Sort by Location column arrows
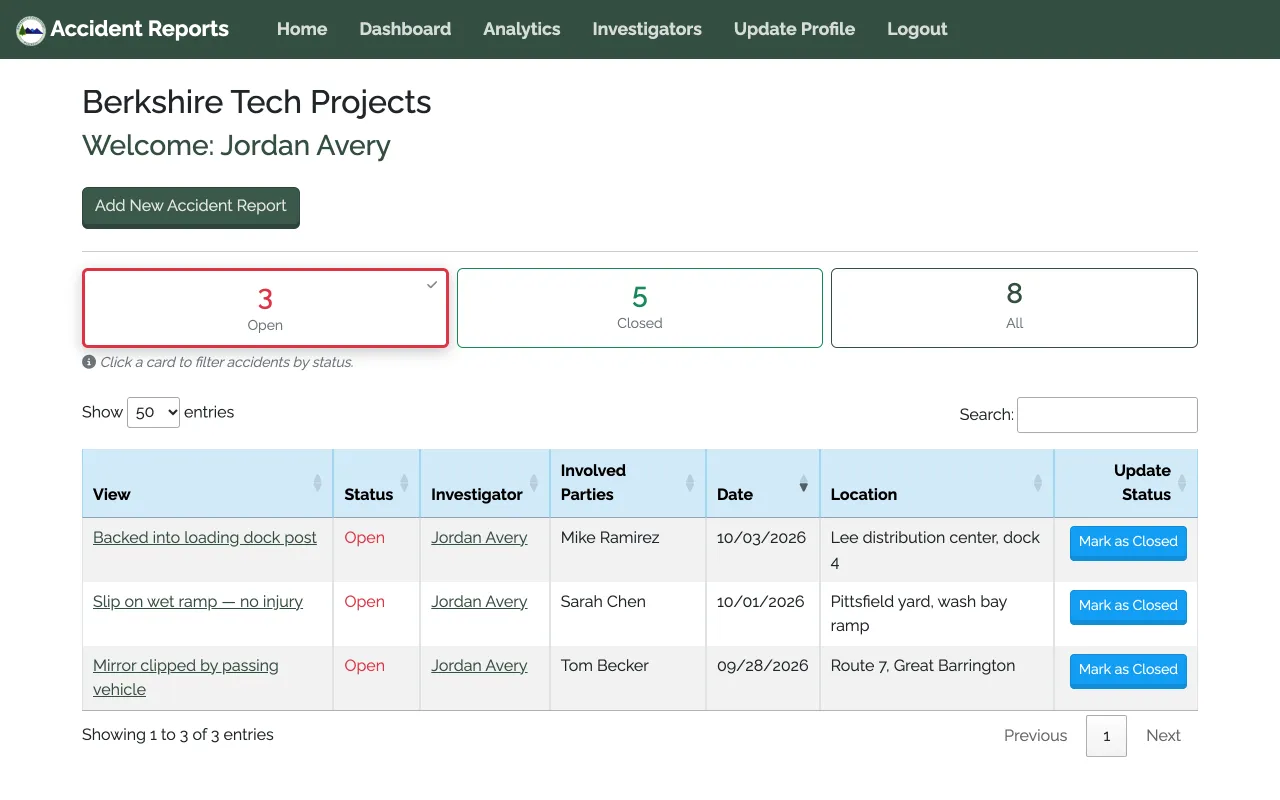Viewport: 1280px width, 800px height. (x=1038, y=483)
